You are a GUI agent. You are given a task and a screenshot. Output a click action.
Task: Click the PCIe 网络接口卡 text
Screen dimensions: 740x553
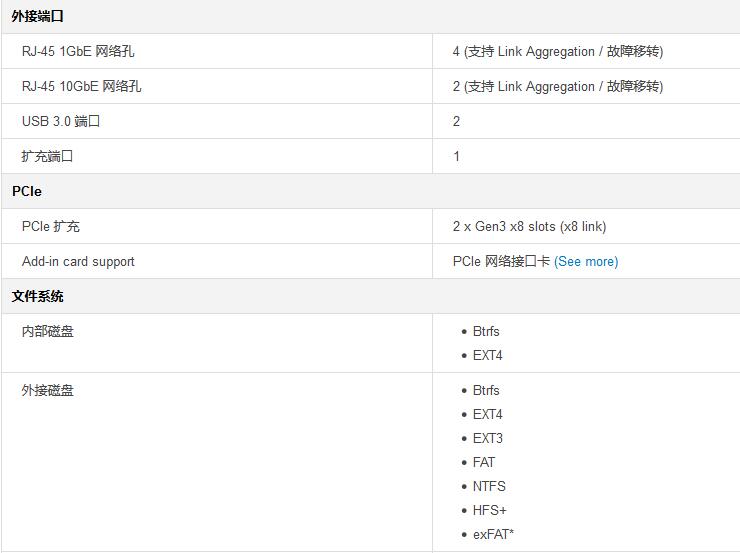coord(501,261)
